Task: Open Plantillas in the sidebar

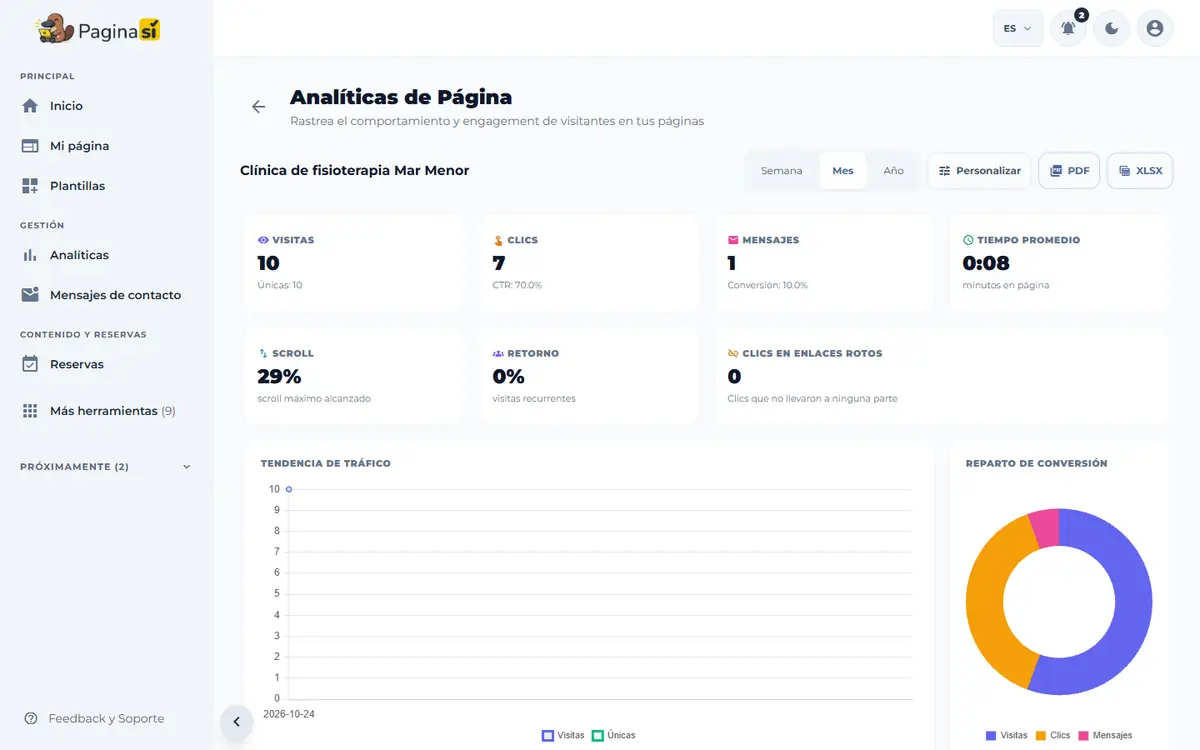Action: 106,186
